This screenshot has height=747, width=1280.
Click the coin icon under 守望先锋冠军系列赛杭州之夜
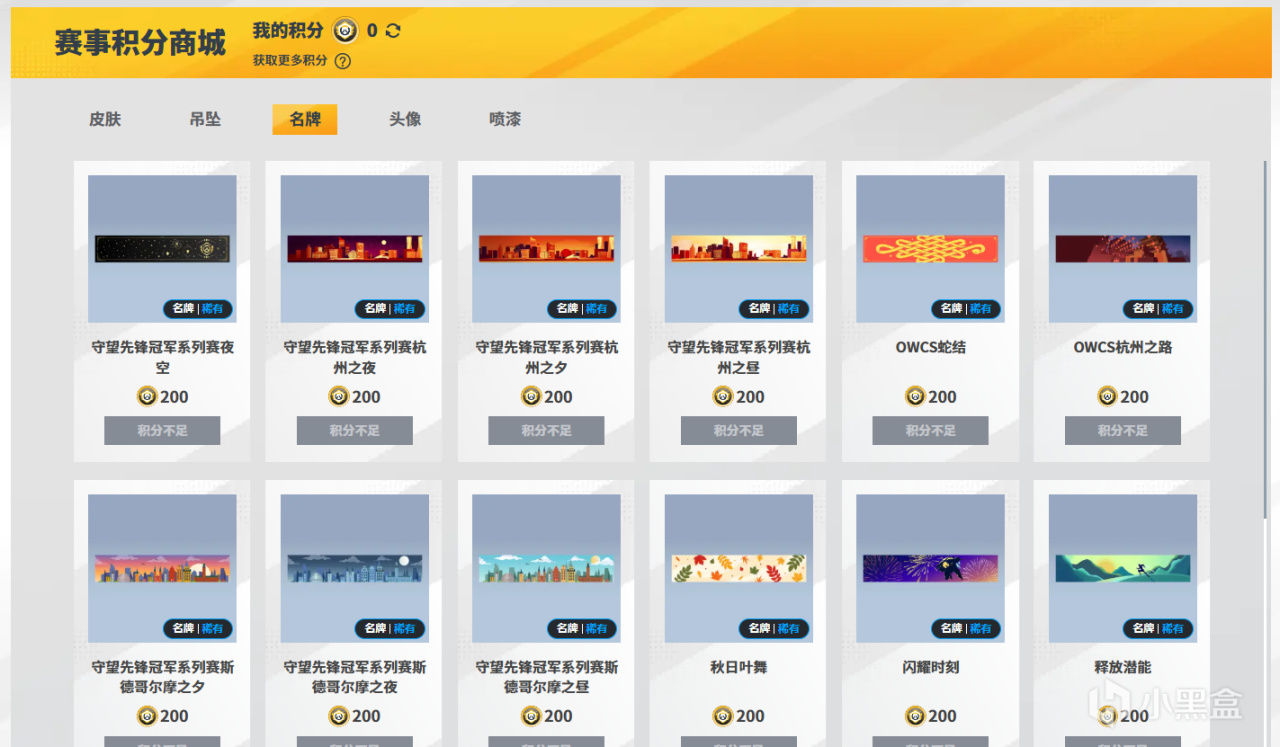pos(339,397)
